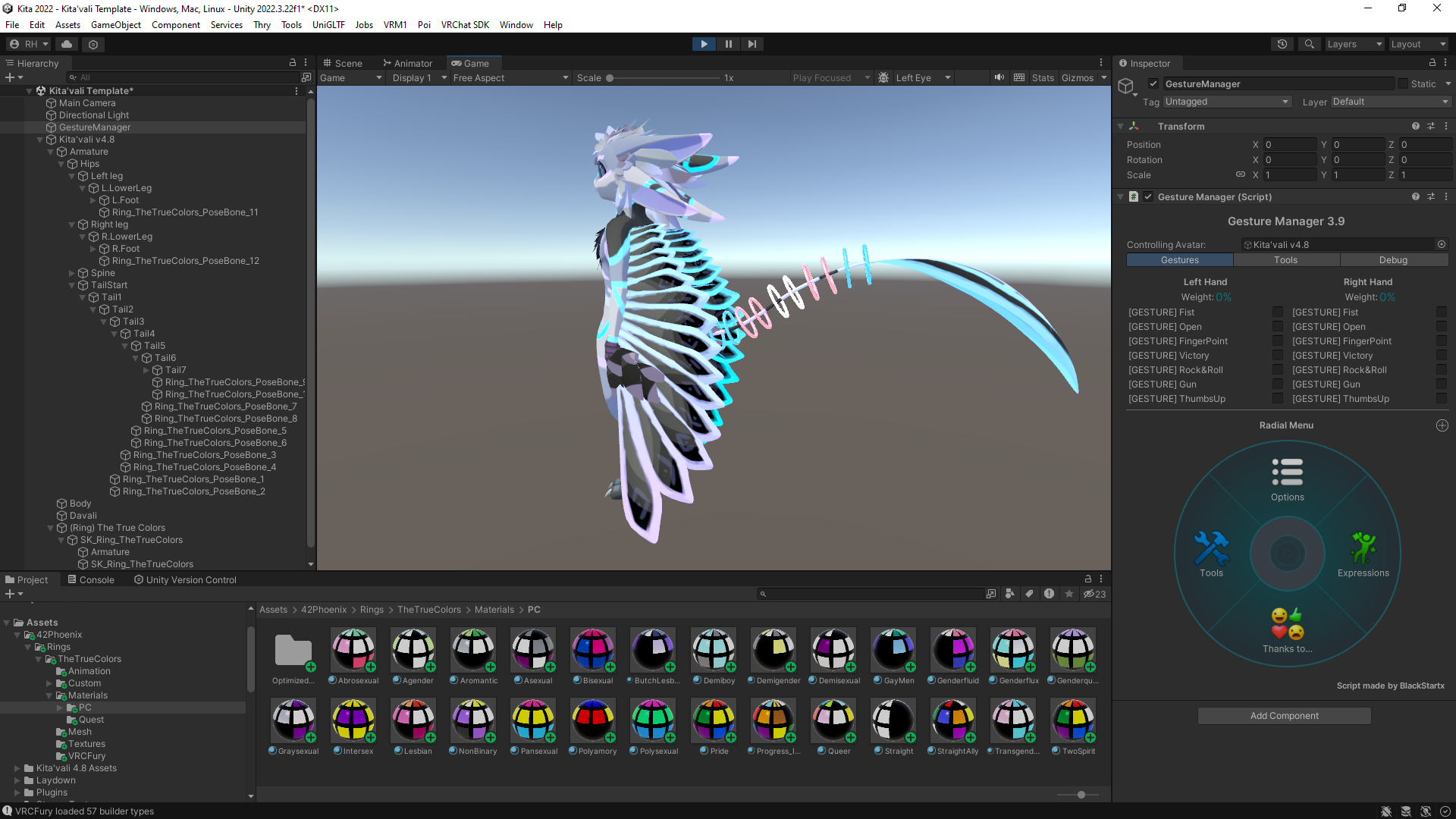Click the cloud services icon
The width and height of the screenshot is (1456, 819).
tap(67, 44)
